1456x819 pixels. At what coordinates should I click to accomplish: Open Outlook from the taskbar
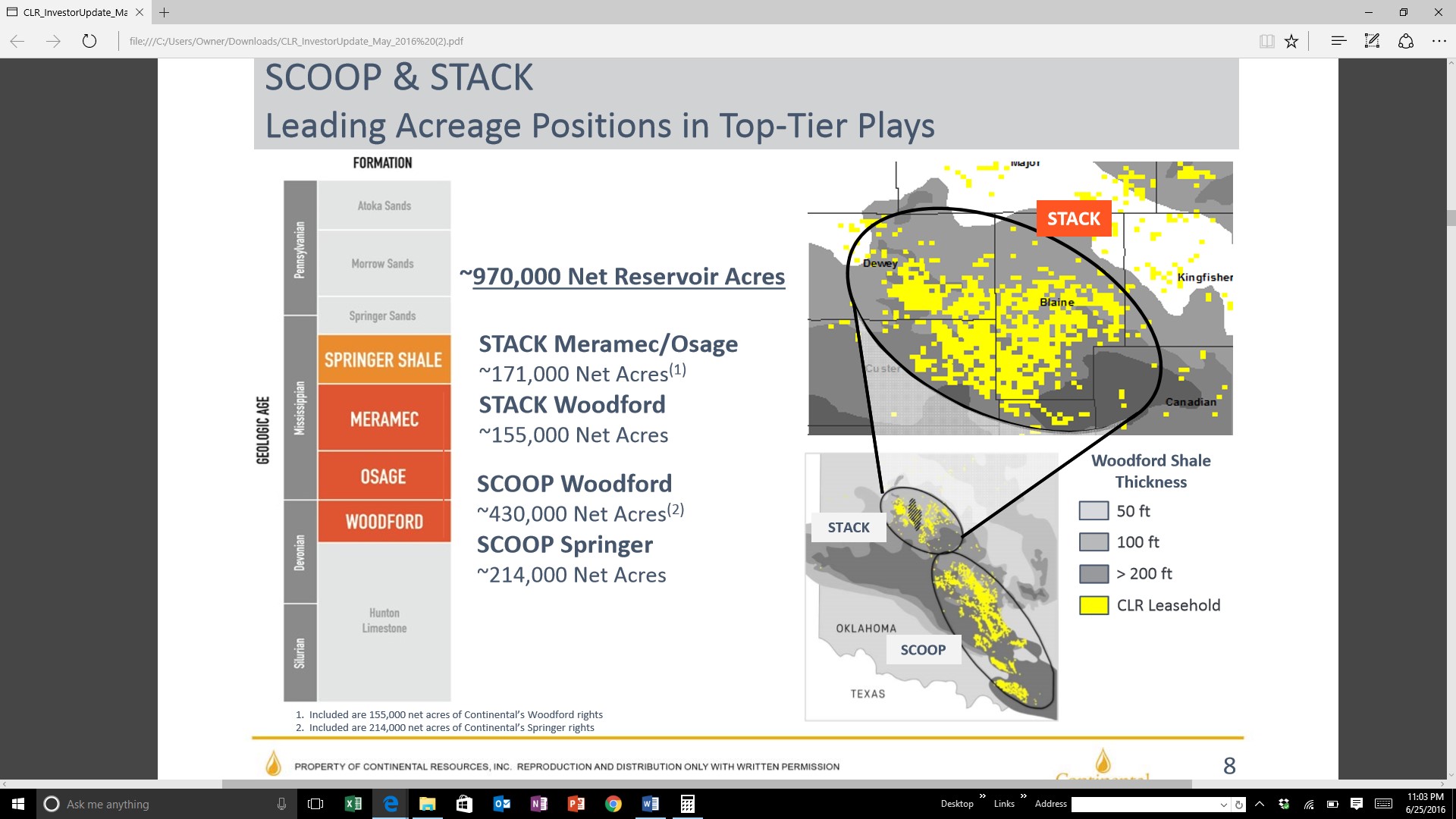coord(501,804)
